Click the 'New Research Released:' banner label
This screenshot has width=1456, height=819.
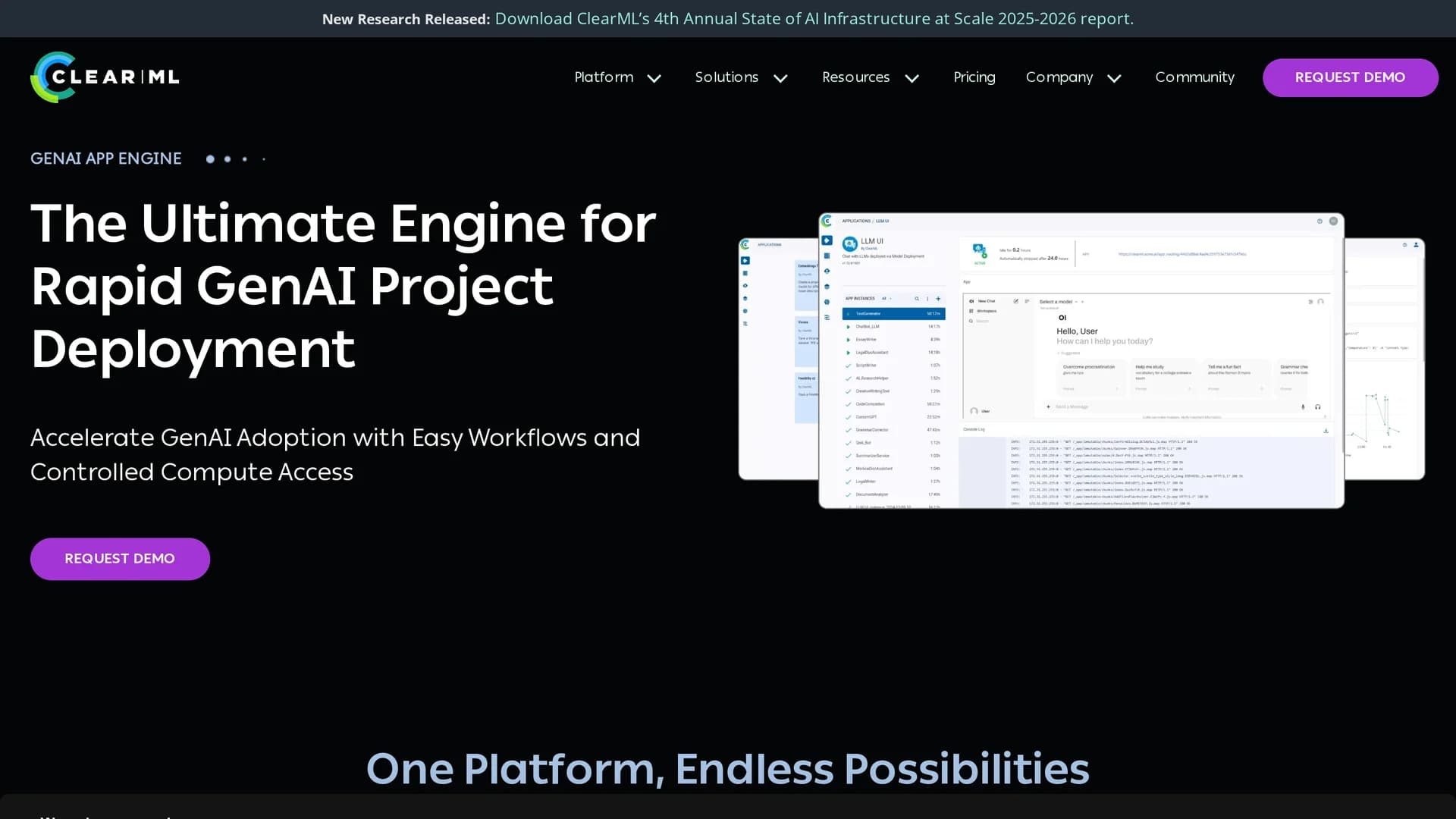coord(406,19)
